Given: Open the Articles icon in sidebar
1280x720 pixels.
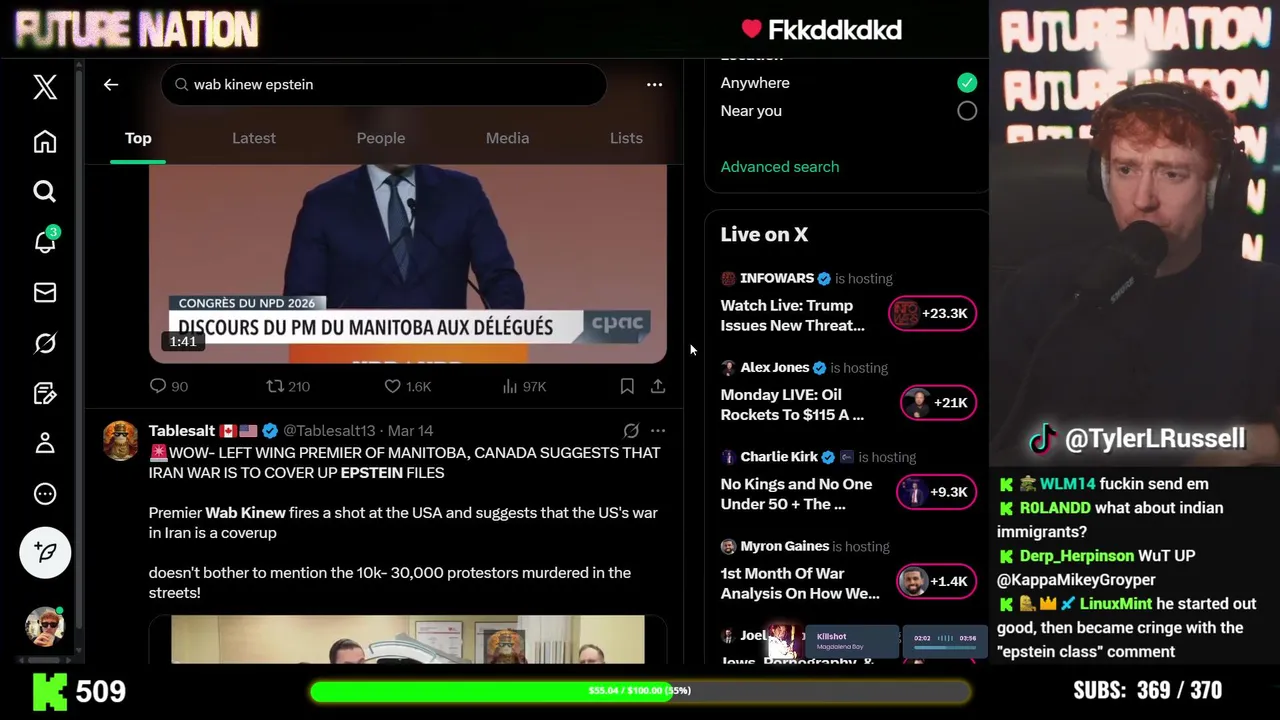Looking at the screenshot, I should (45, 393).
